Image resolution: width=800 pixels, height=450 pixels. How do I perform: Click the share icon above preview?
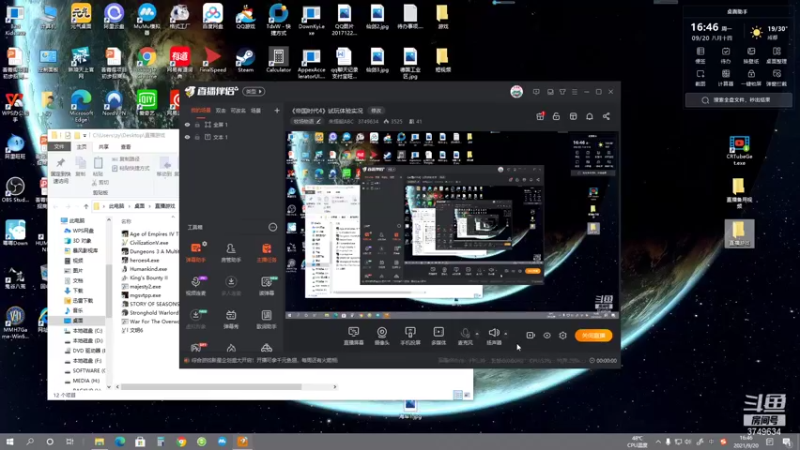(x=606, y=116)
